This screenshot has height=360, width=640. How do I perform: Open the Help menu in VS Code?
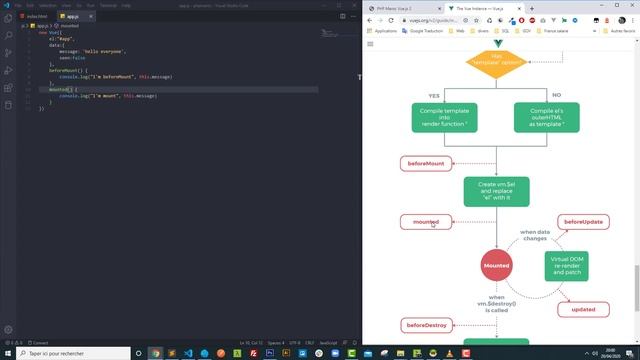126,5
